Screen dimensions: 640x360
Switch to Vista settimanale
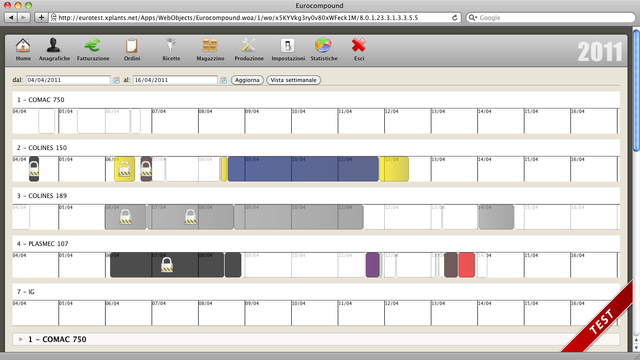pos(293,80)
